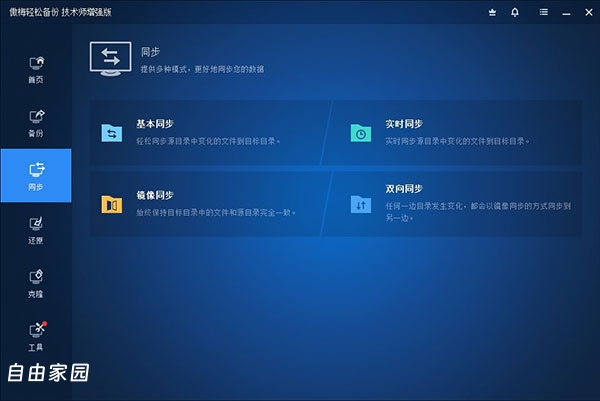Click window title 傲梅轻松备份 技术师增强版
The height and width of the screenshot is (401, 600).
pos(60,12)
